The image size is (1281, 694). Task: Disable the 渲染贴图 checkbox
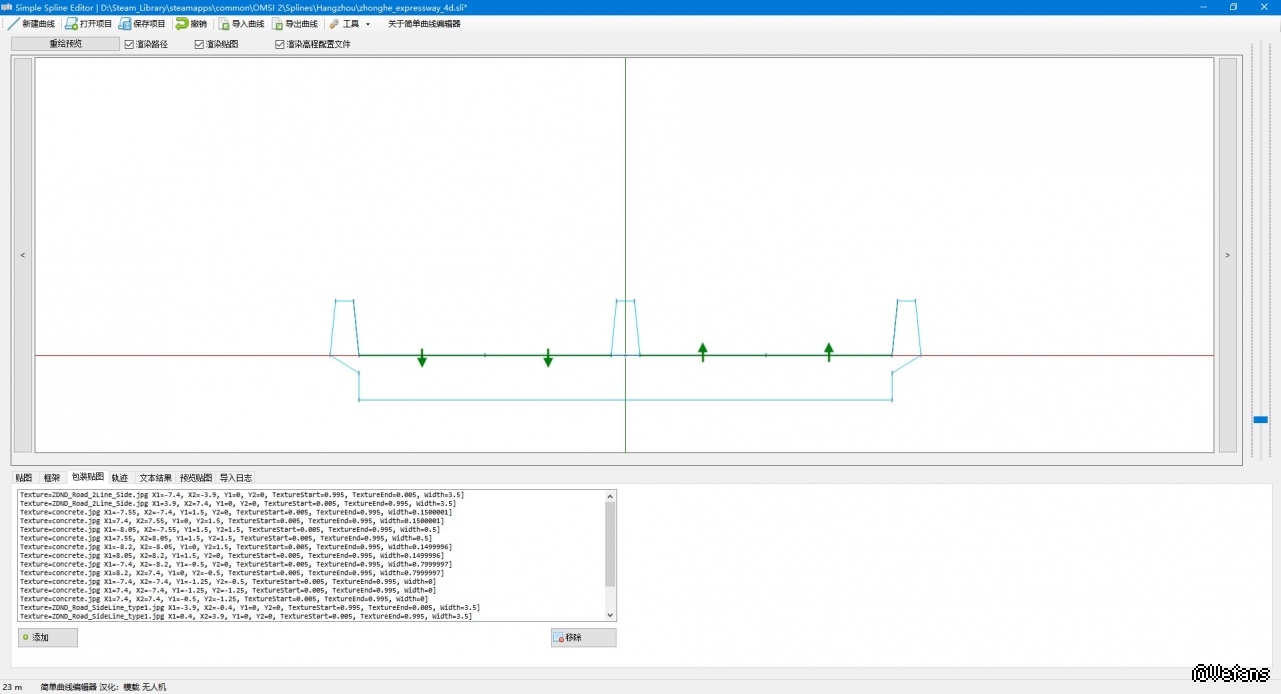(199, 44)
